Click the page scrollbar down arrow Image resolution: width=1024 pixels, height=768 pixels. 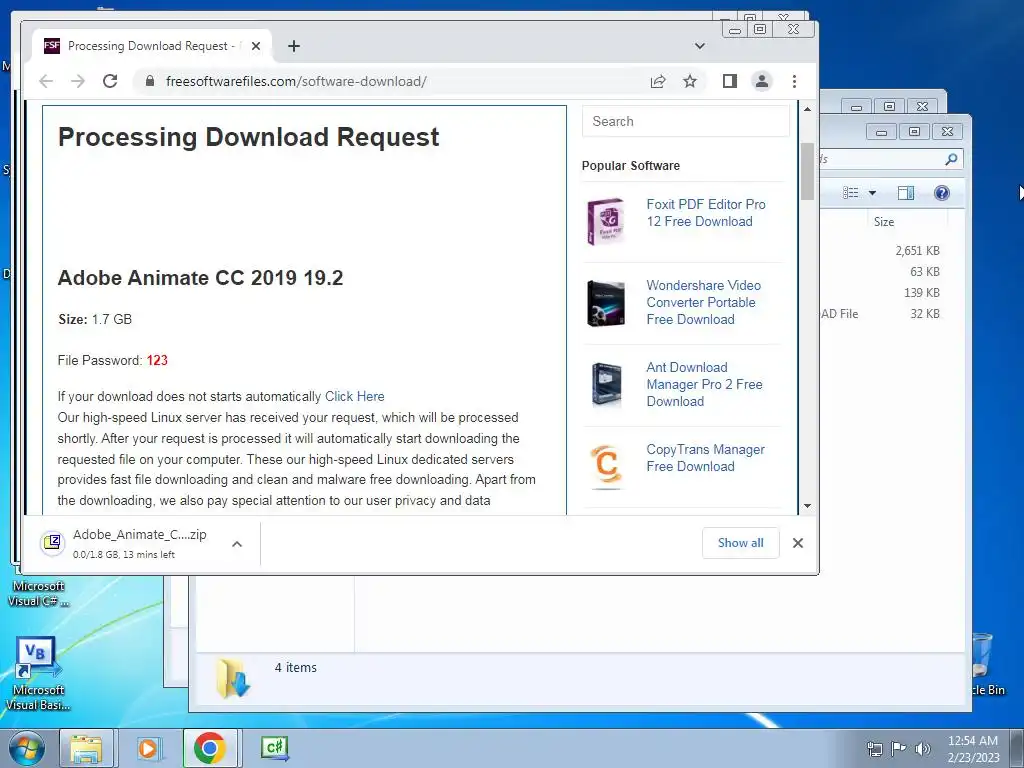coord(807,506)
